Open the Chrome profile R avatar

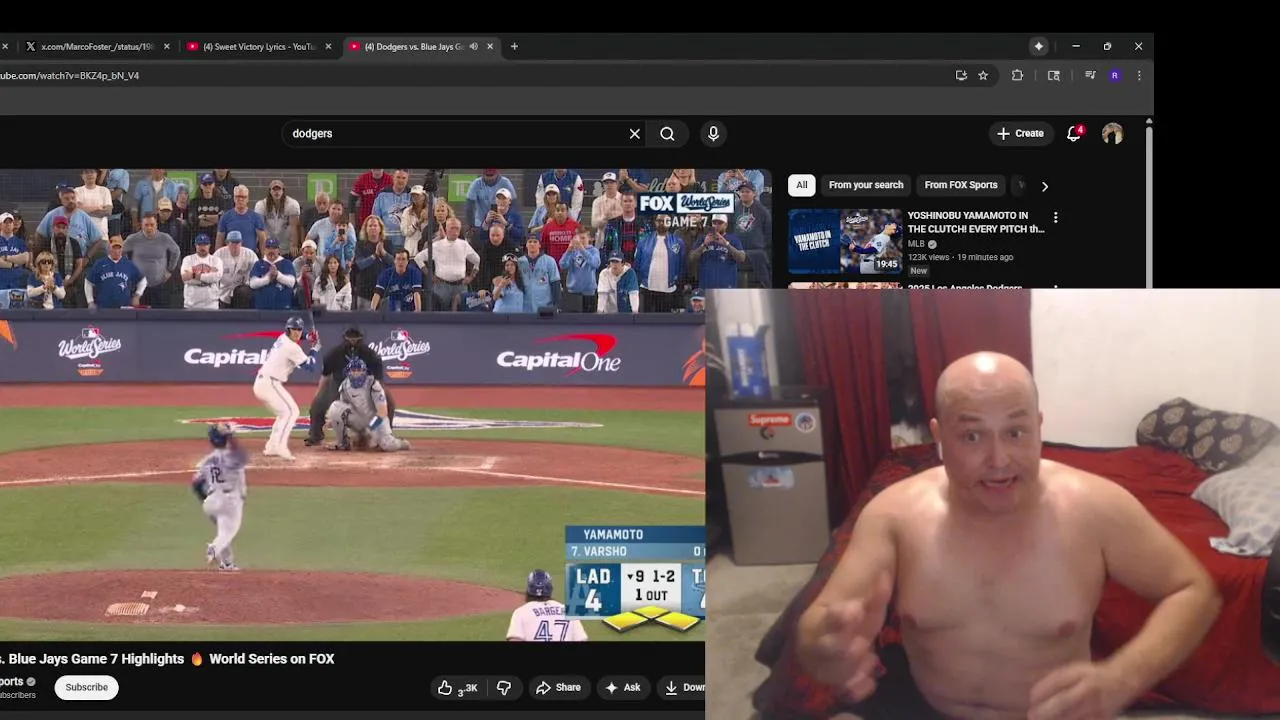(x=1114, y=75)
